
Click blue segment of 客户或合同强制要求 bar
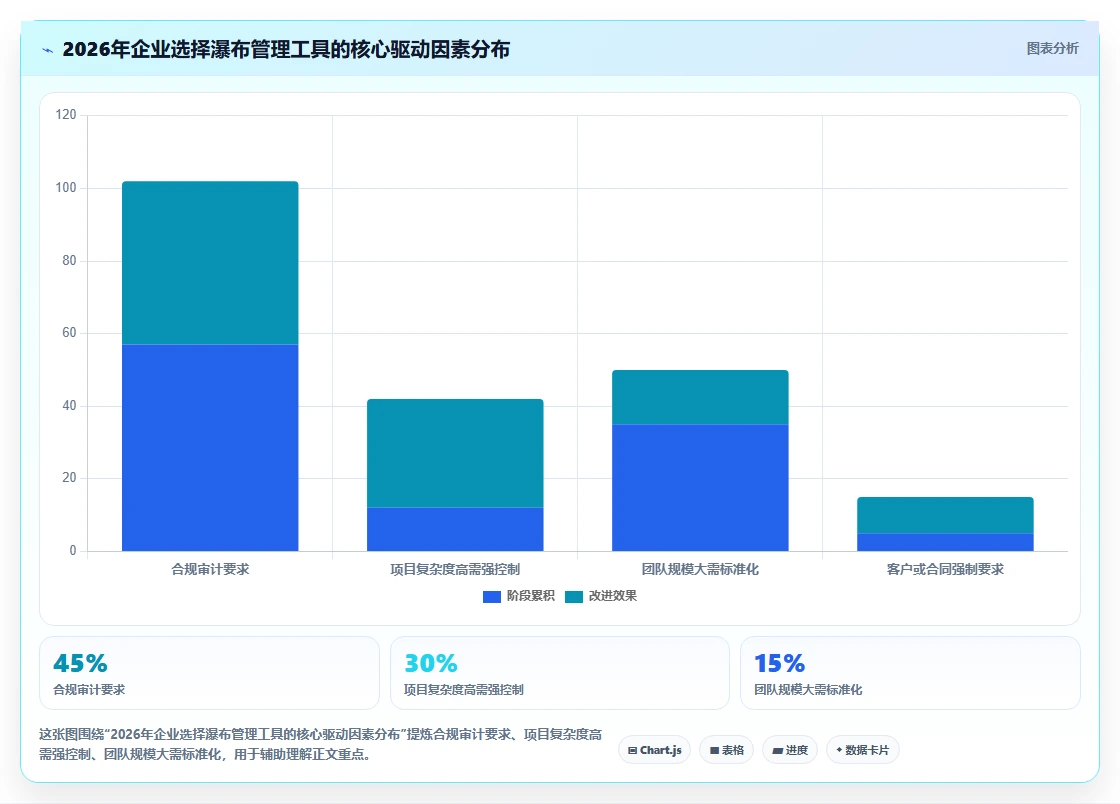point(945,542)
